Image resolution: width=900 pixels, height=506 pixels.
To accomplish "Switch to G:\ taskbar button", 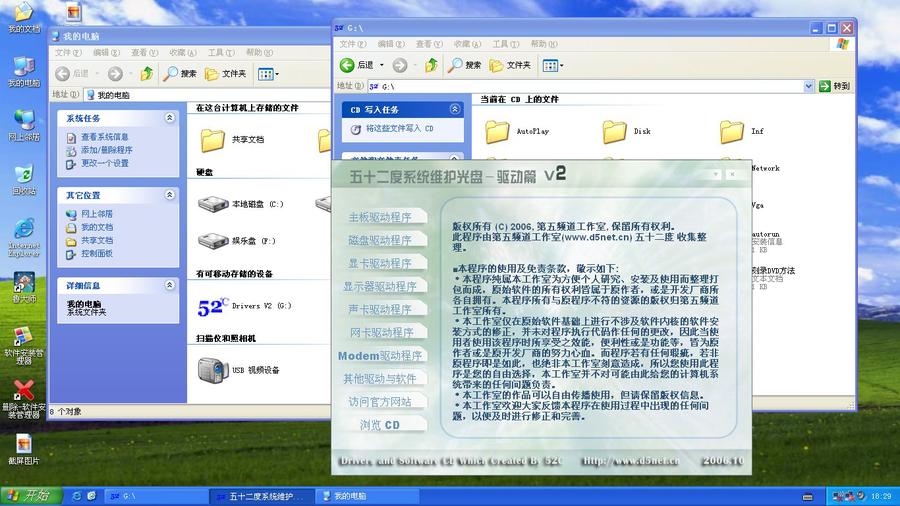I will click(156, 496).
